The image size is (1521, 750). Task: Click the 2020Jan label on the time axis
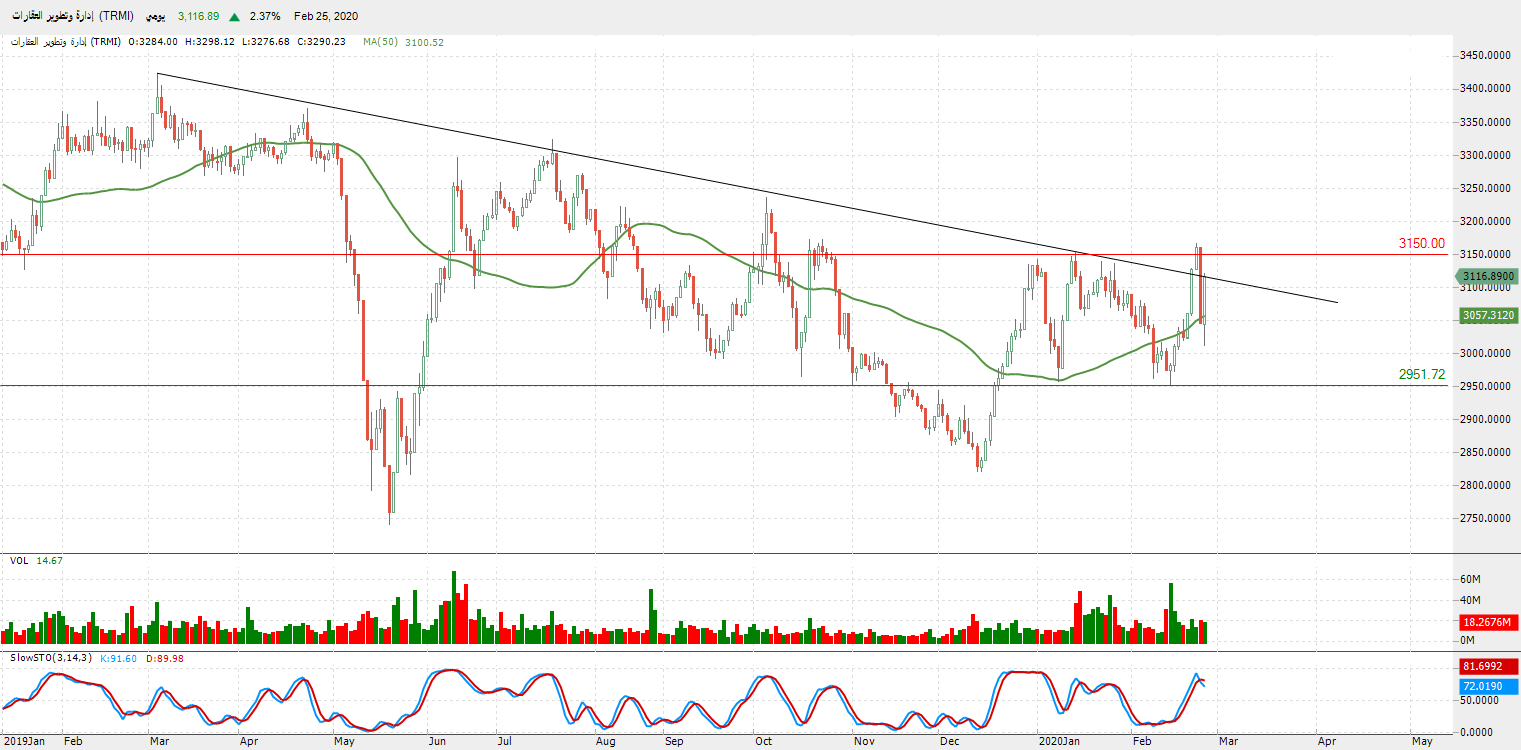pos(1059,742)
